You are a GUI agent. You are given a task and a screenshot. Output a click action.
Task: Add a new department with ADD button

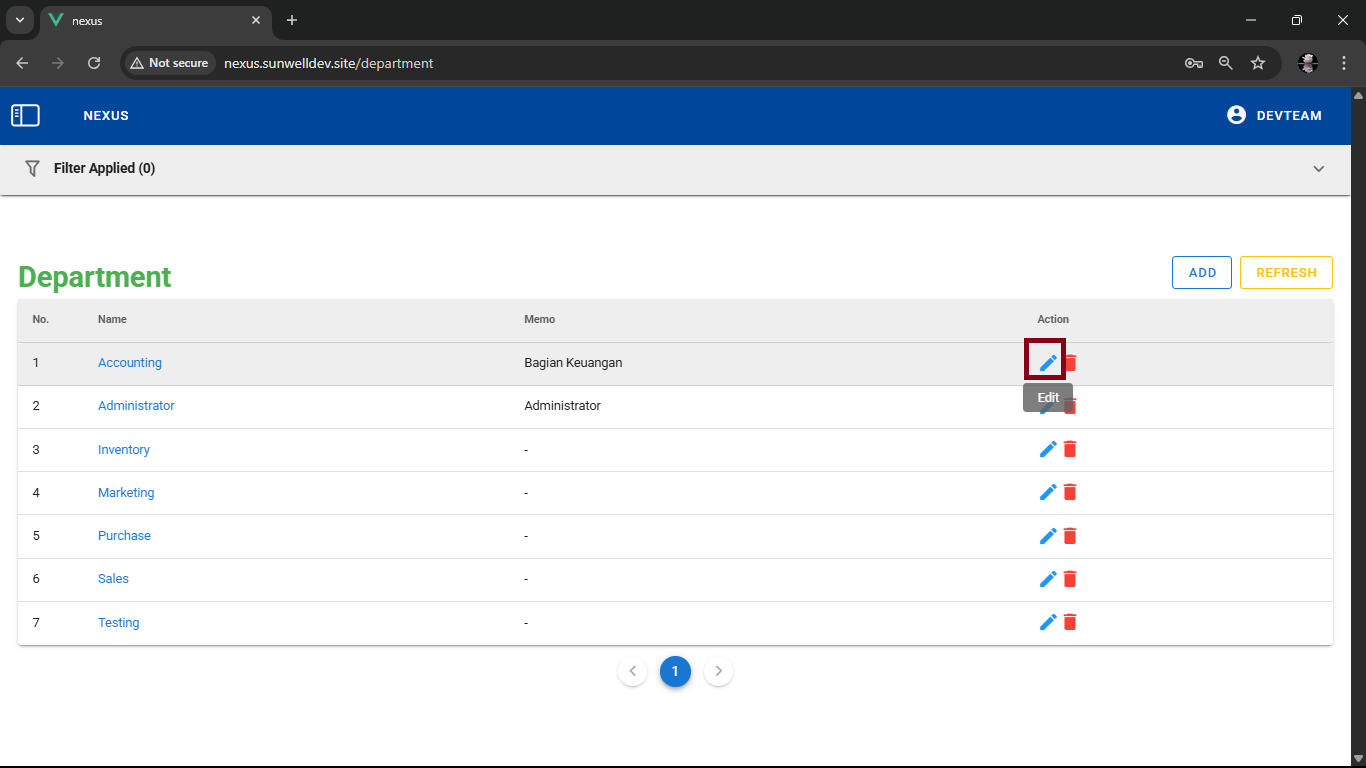pyautogui.click(x=1201, y=273)
